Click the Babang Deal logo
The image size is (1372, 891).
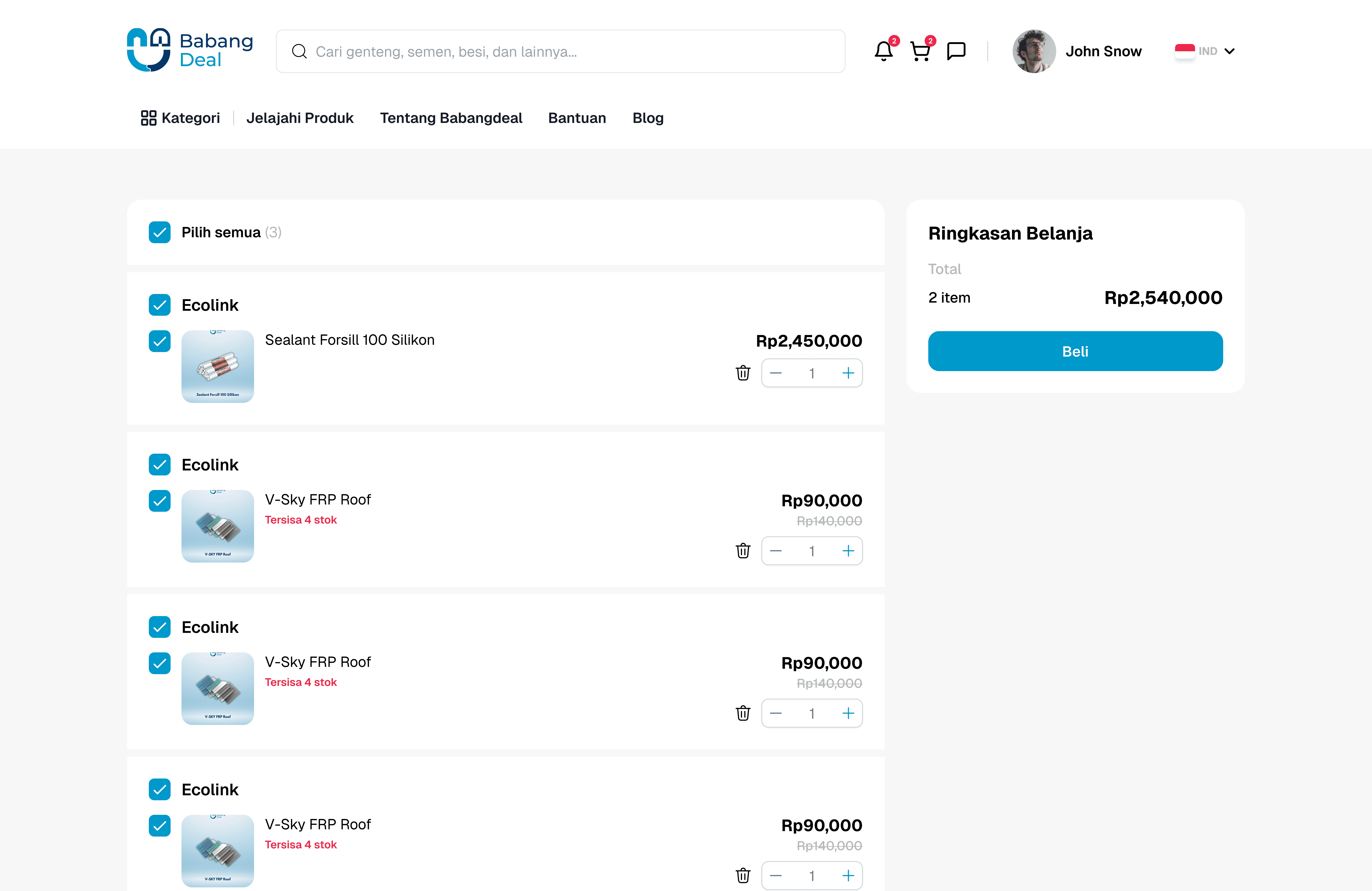pos(190,50)
